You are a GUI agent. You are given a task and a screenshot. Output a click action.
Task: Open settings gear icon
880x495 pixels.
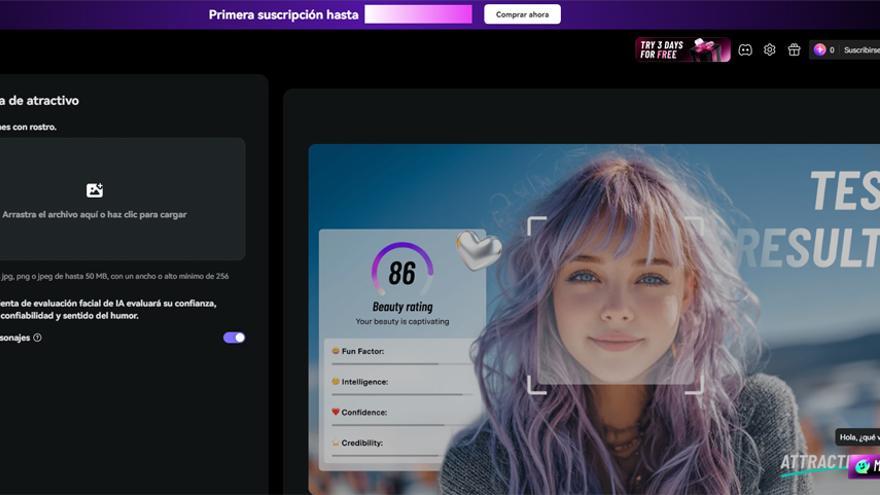point(769,50)
